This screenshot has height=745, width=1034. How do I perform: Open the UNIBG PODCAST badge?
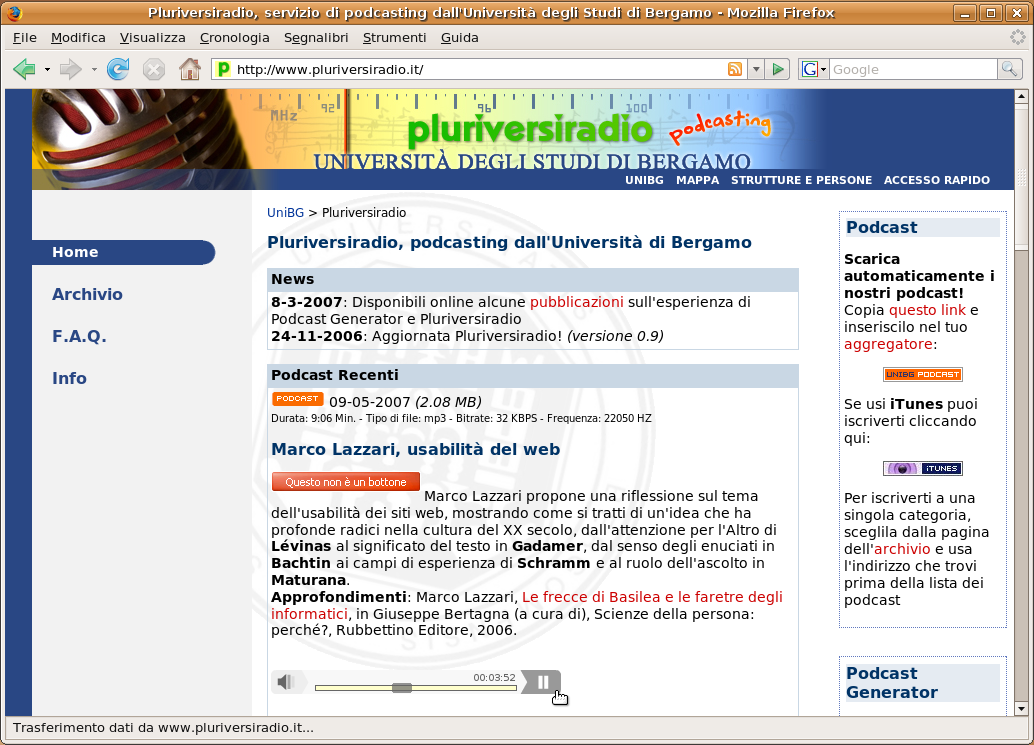(x=922, y=374)
